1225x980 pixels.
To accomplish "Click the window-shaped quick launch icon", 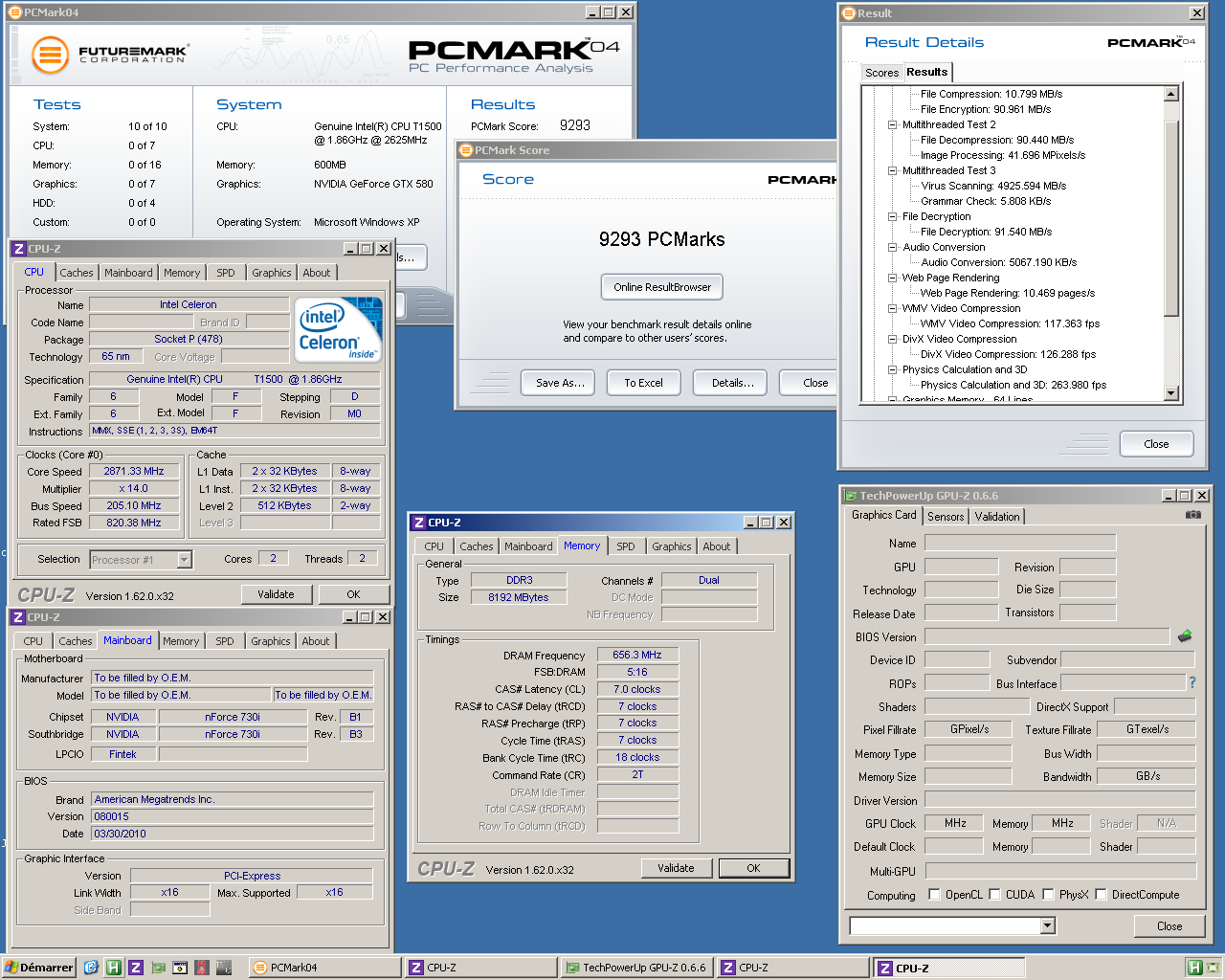I will click(x=180, y=968).
